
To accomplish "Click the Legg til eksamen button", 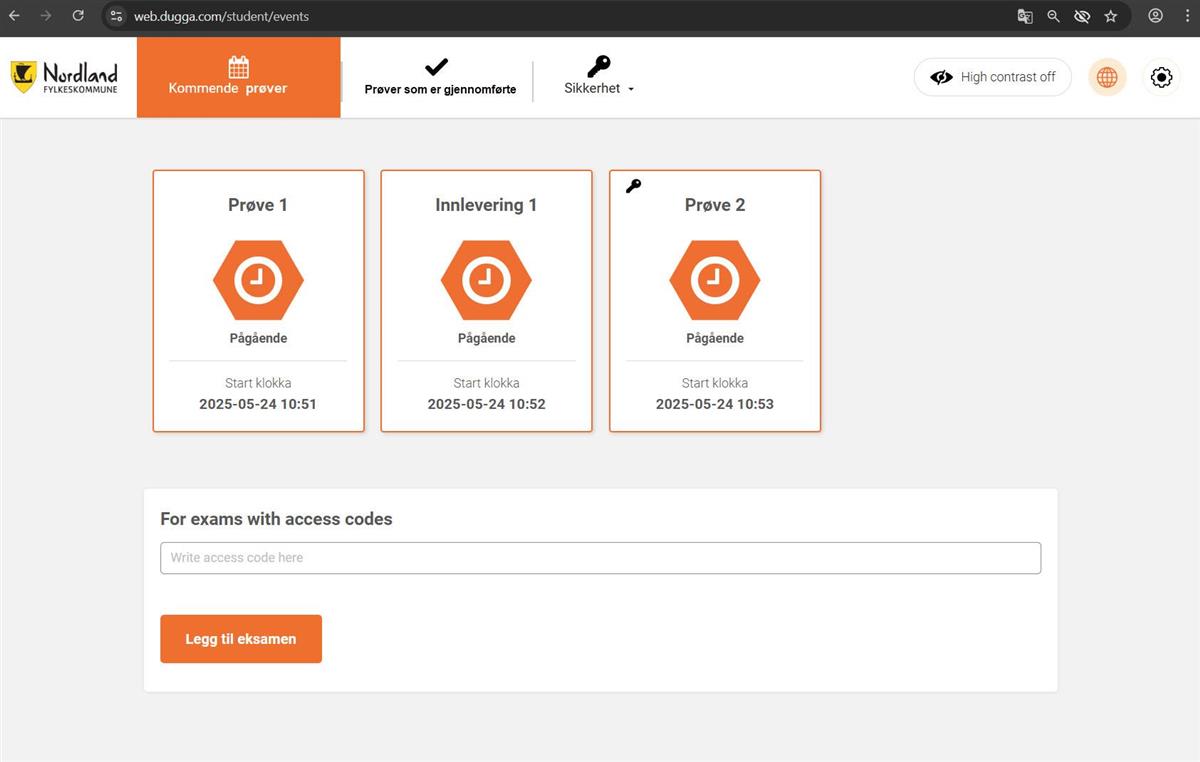I will [x=241, y=639].
